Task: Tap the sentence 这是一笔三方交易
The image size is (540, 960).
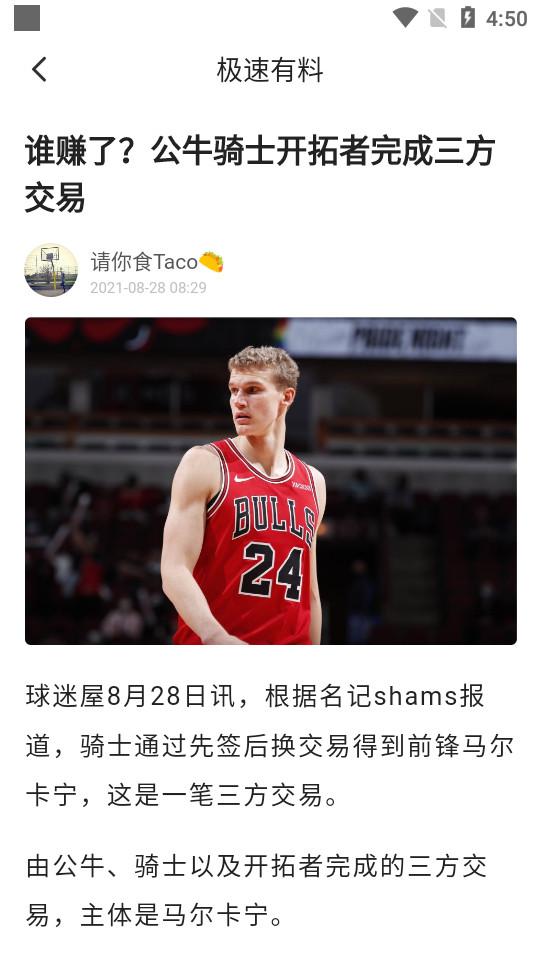Action: pyautogui.click(x=216, y=796)
